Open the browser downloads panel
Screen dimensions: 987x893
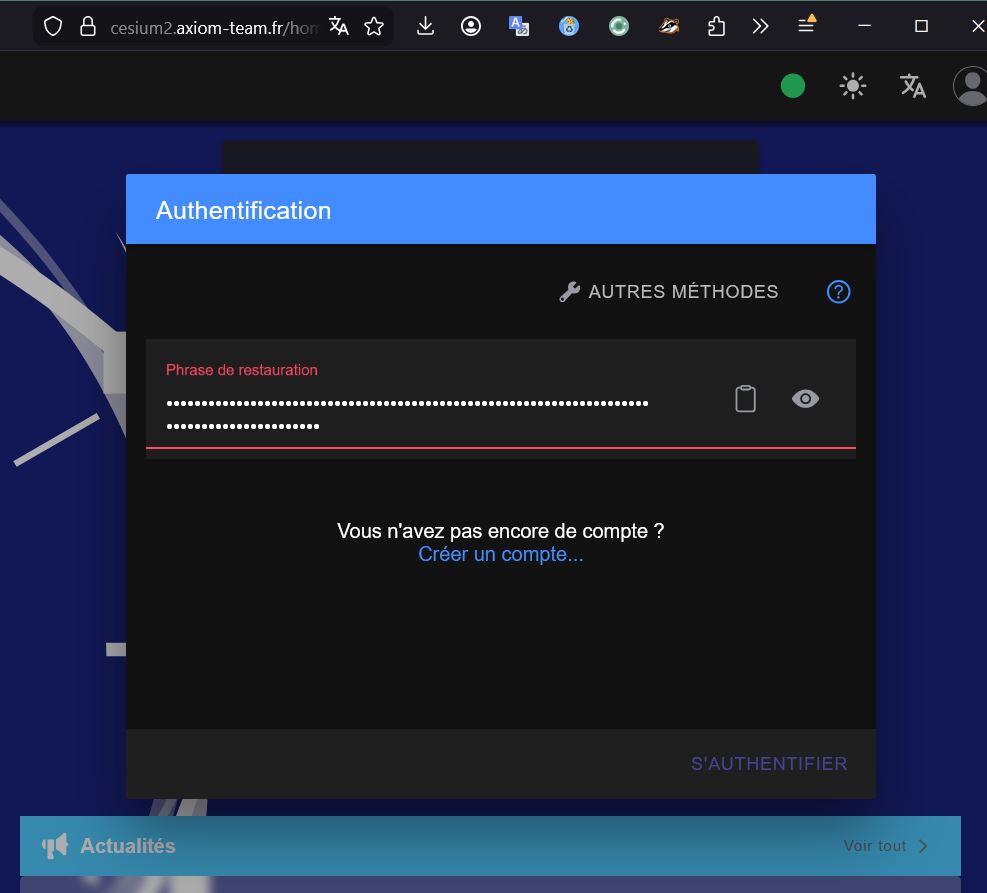(425, 26)
